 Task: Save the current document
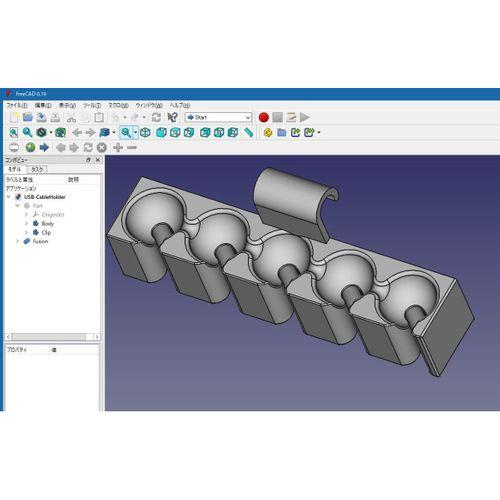[41, 117]
